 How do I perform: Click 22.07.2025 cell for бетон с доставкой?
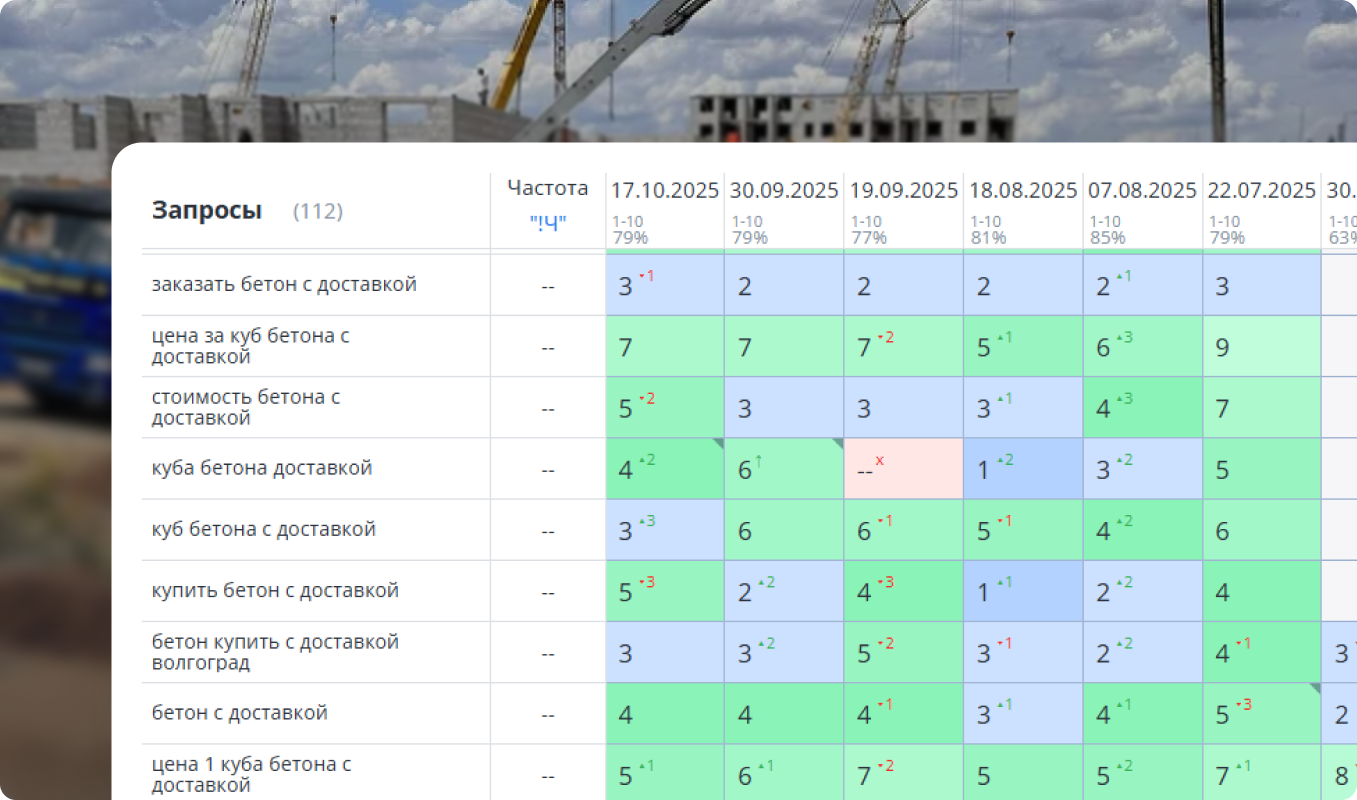tap(1262, 713)
